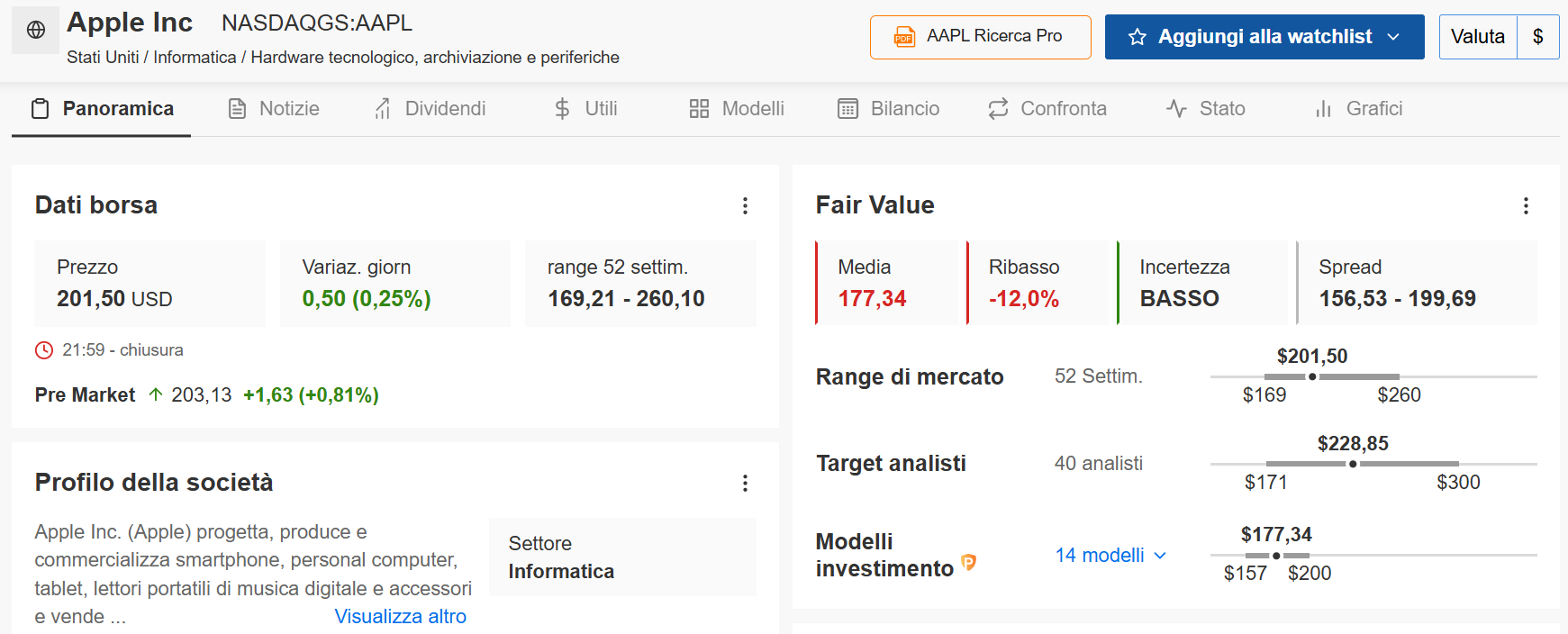Click the Target analisti range bar marker
The image size is (1568, 634).
tap(1353, 464)
